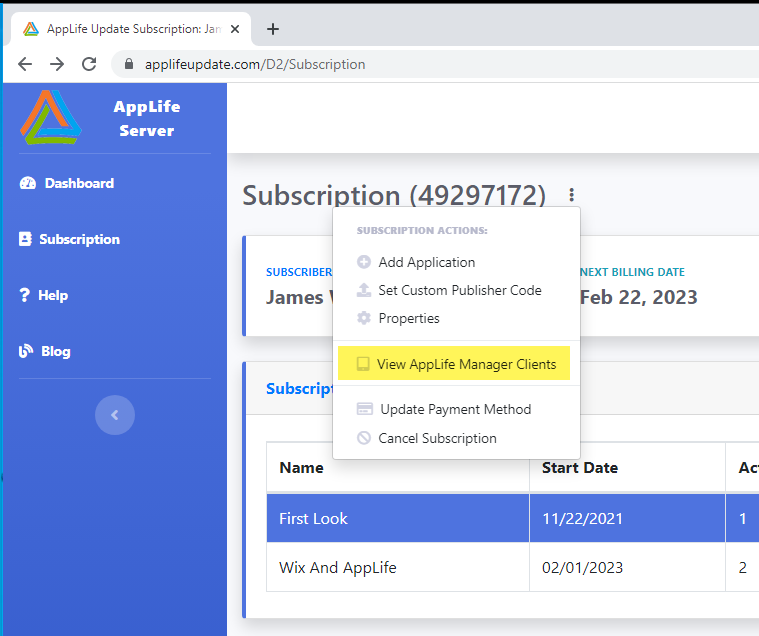The width and height of the screenshot is (759, 636).
Task: Click the SUBSCRIBER label
Action: [299, 272]
